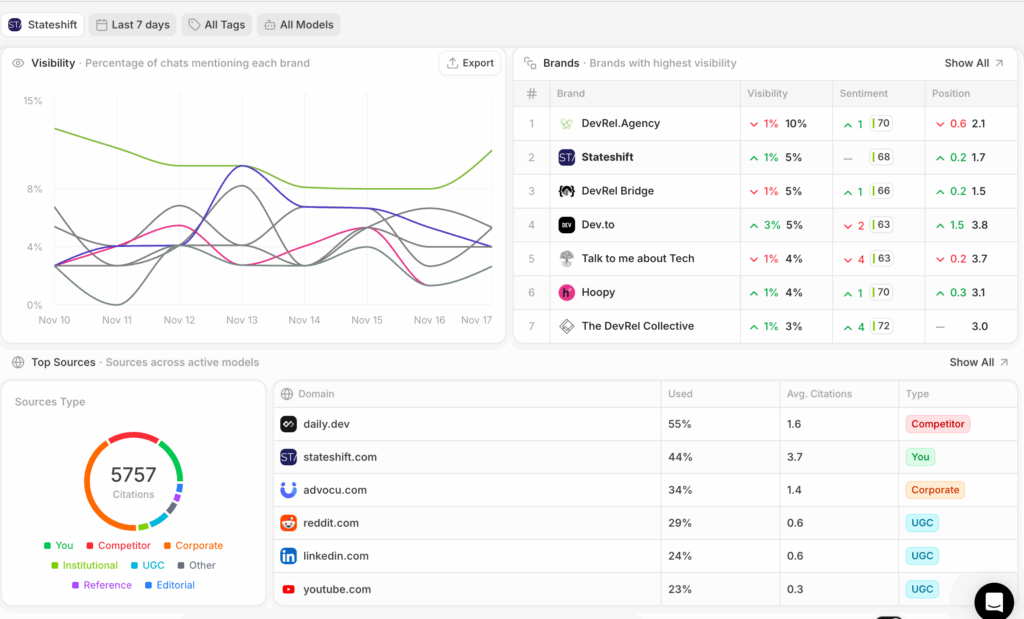Viewport: 1024px width, 619px height.
Task: Open the All Models filter
Action: tap(298, 24)
